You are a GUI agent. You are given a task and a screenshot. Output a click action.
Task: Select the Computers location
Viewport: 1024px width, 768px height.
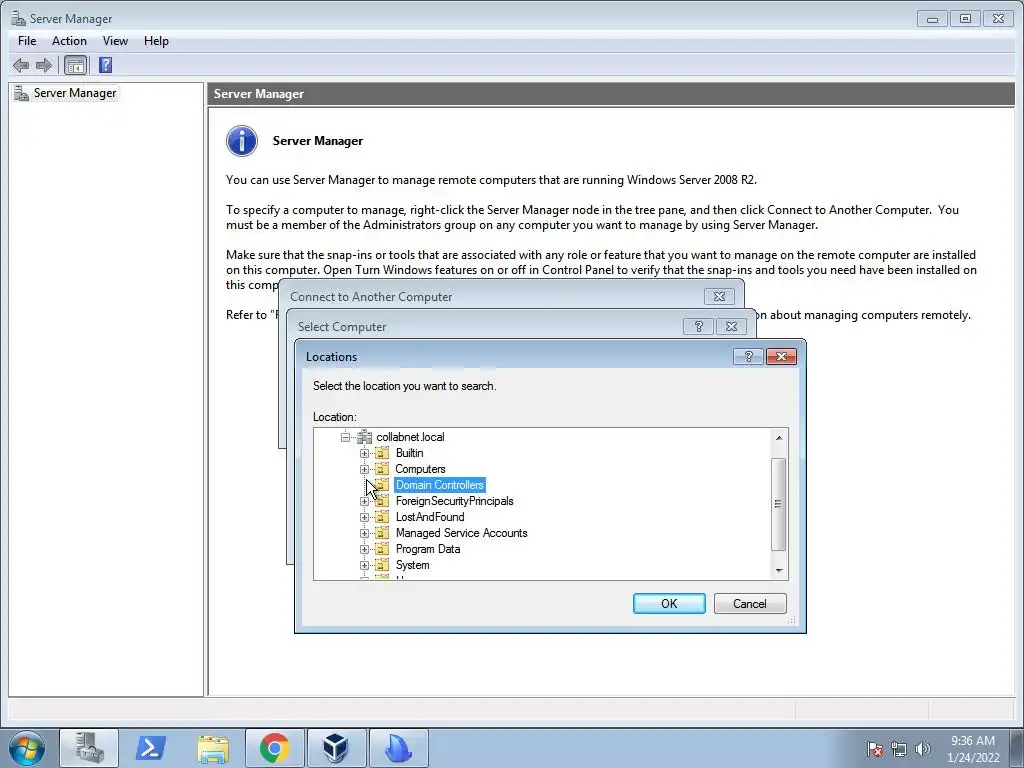tap(420, 469)
